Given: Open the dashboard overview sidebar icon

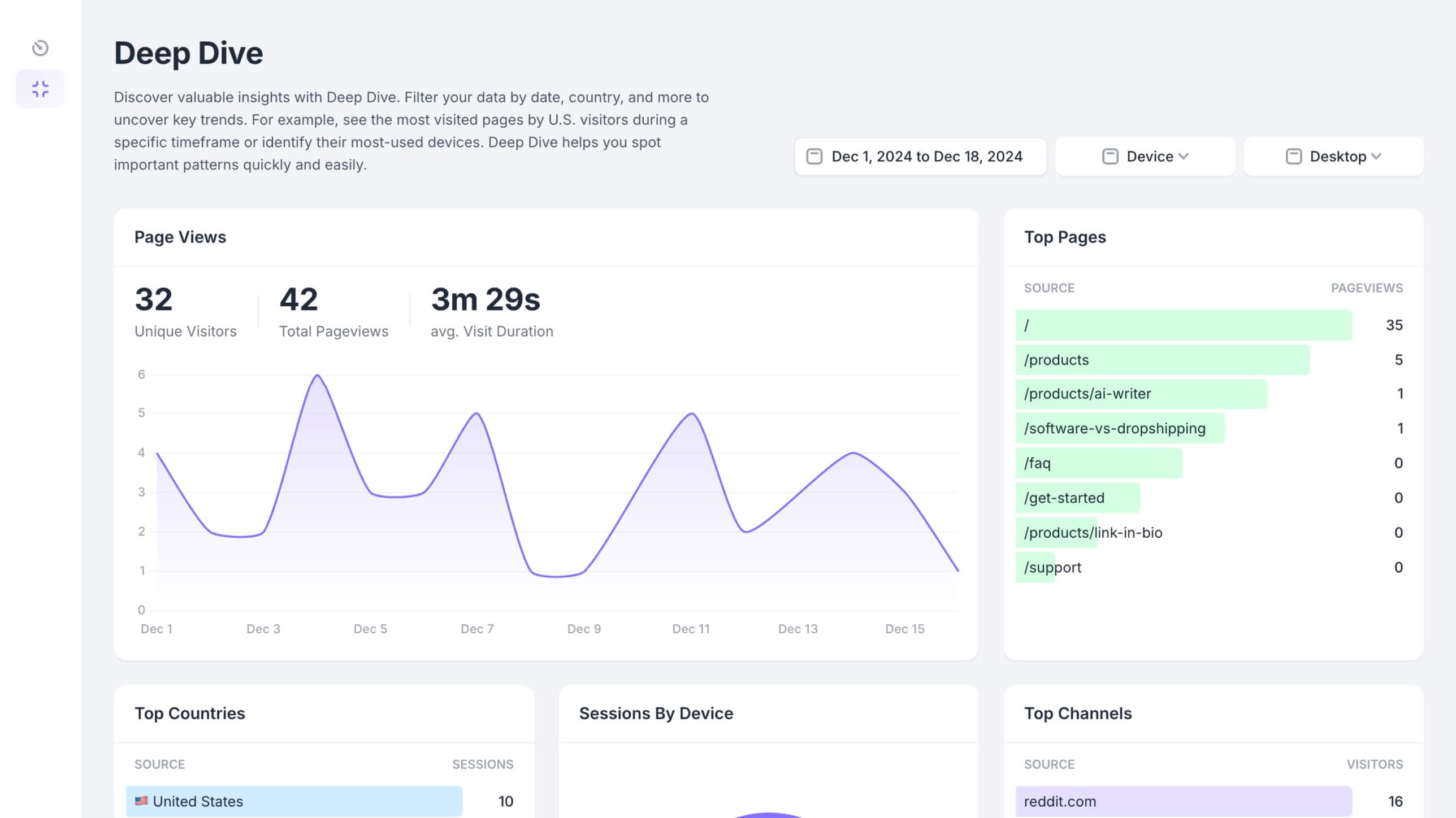Looking at the screenshot, I should 40,48.
